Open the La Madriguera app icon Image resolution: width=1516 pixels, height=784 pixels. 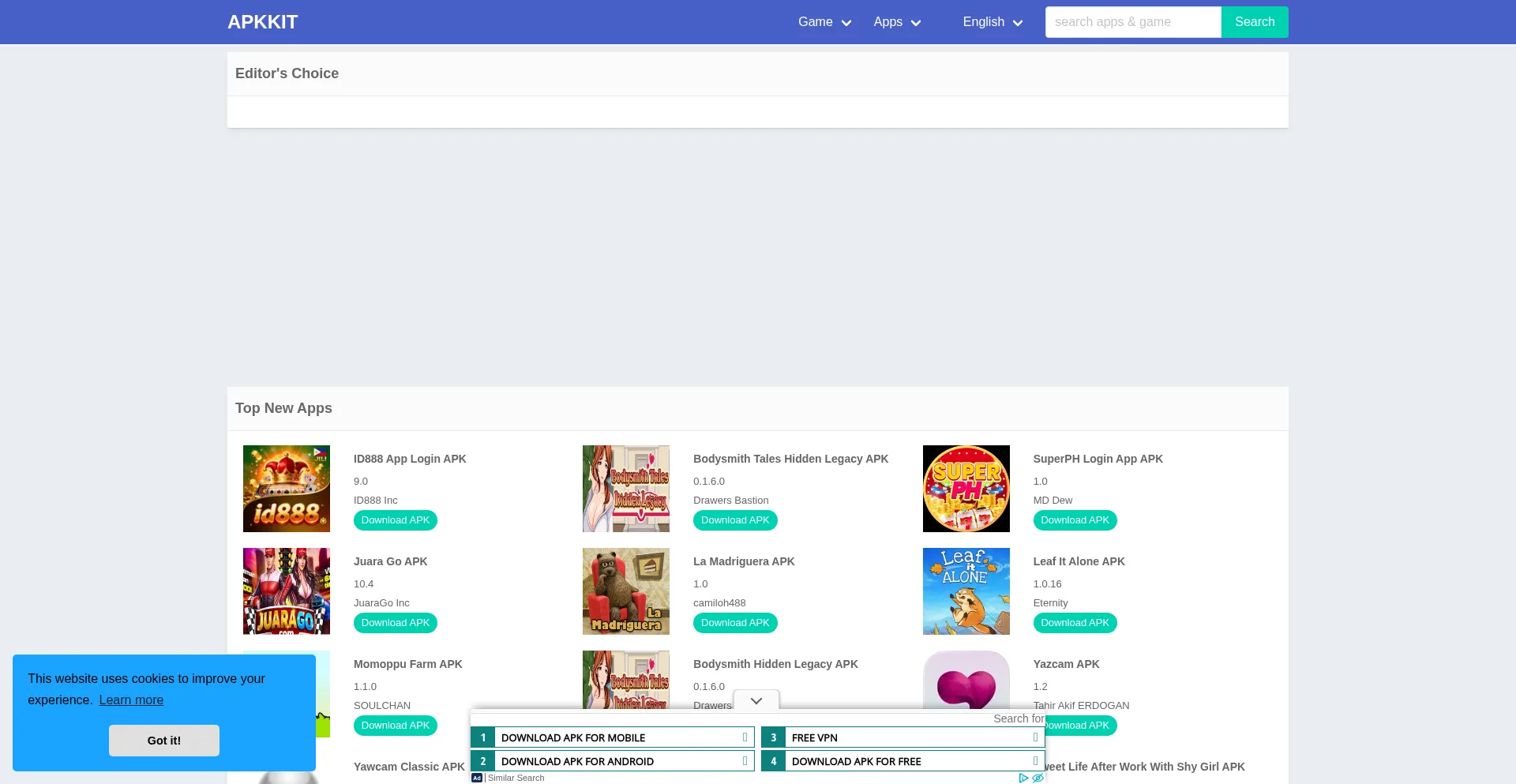(x=626, y=591)
